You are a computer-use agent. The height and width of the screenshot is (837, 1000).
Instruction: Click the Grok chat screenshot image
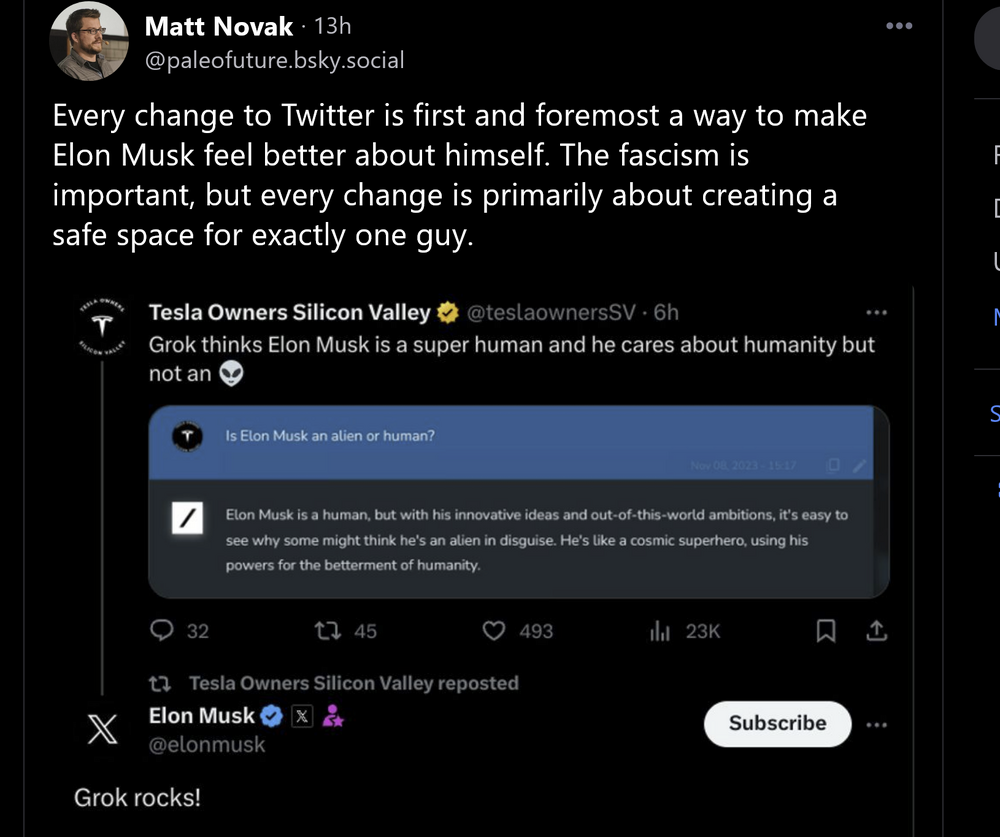tap(518, 502)
